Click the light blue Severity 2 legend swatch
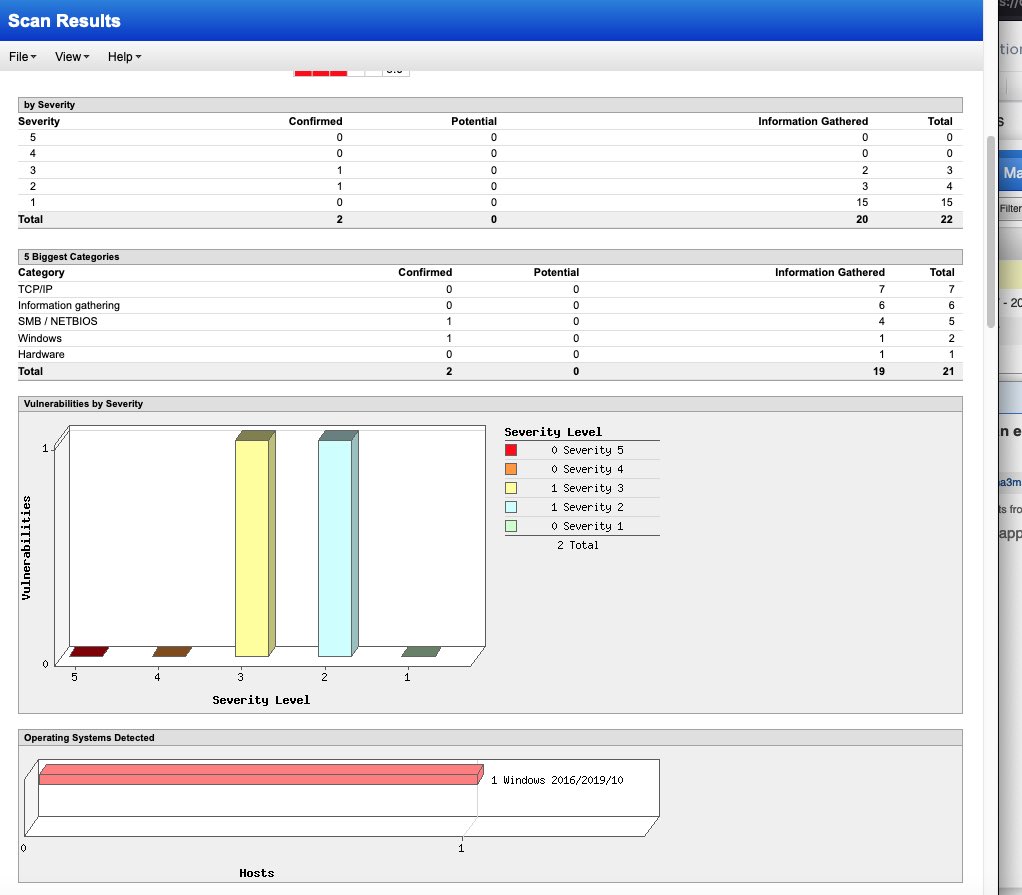Image resolution: width=1022 pixels, height=895 pixels. (x=511, y=506)
